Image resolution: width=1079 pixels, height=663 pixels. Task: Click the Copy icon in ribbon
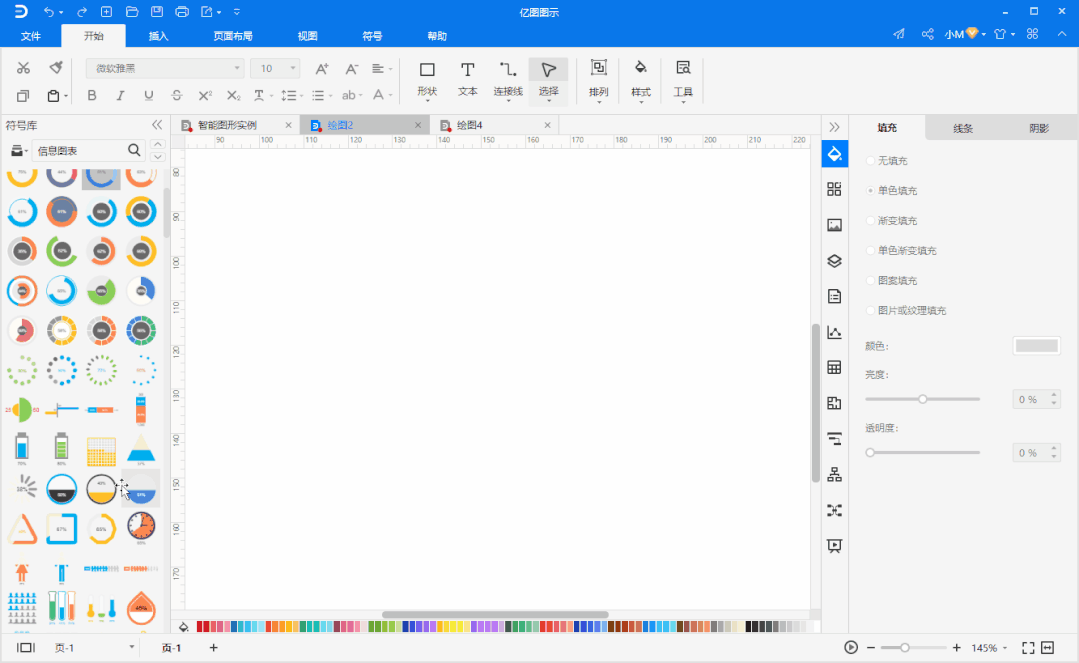(x=23, y=96)
